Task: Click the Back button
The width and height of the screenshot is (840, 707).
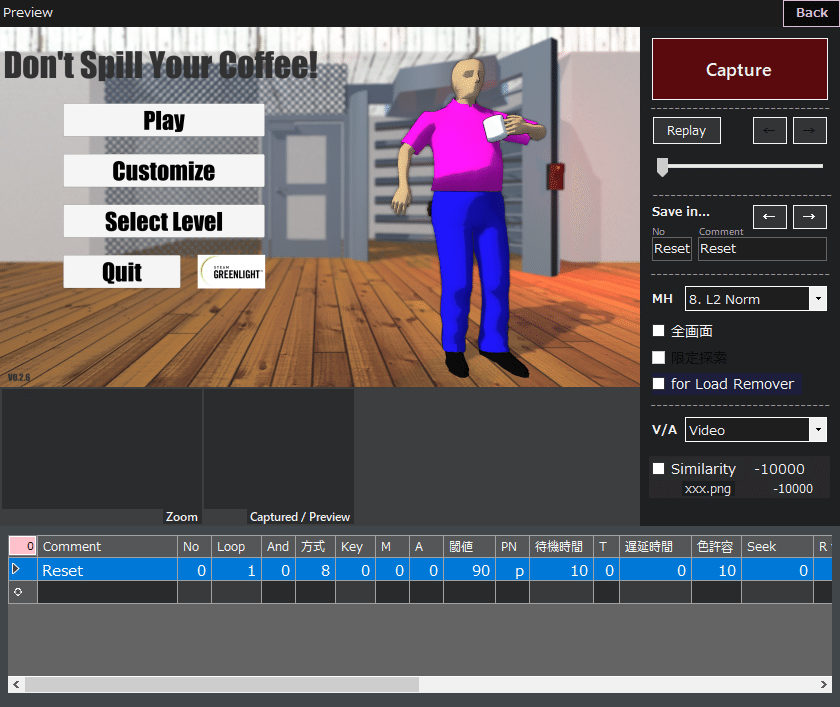Action: pyautogui.click(x=811, y=13)
